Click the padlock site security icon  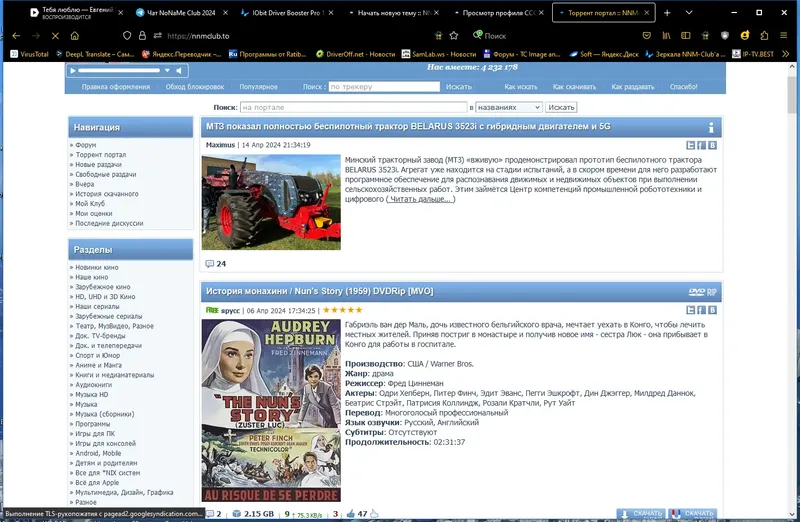click(142, 36)
